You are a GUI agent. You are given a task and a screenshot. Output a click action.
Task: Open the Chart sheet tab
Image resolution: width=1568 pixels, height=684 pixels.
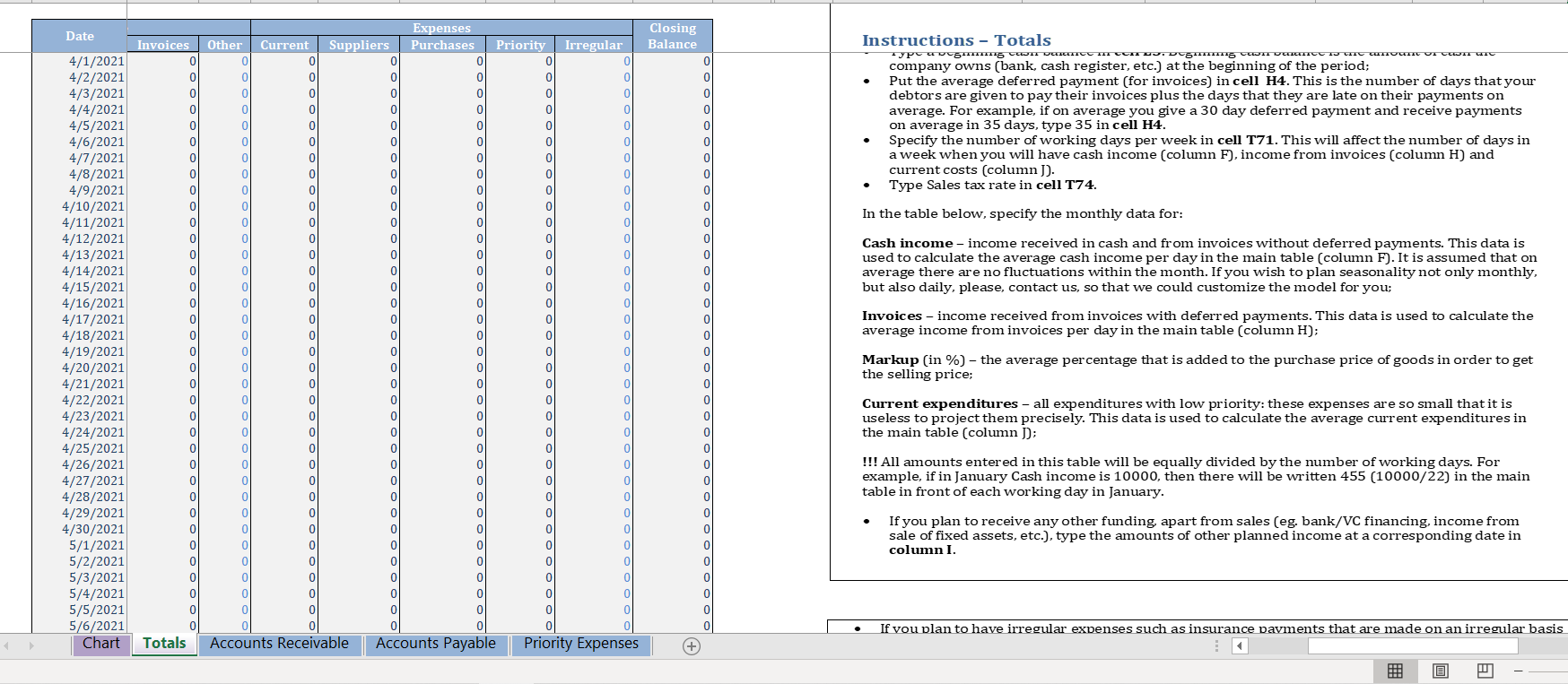click(x=100, y=644)
